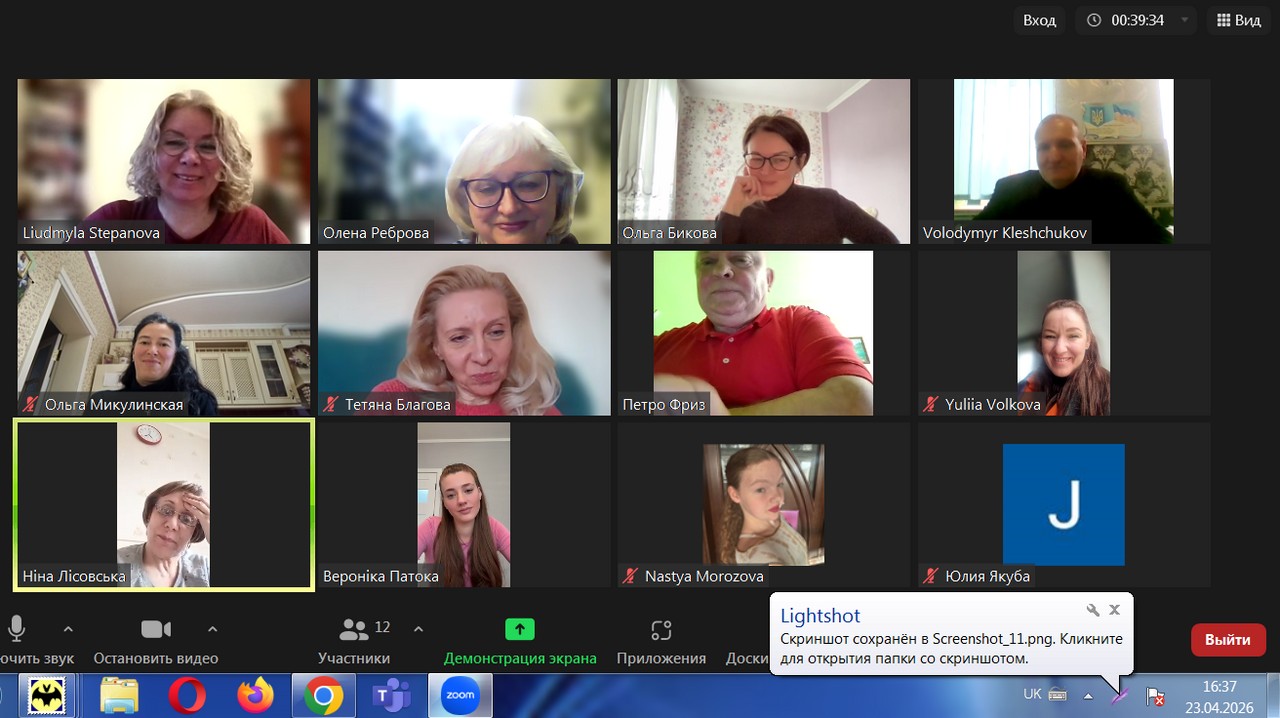The image size is (1280, 718).
Task: Click the Lightshot notification wrench settings icon
Action: tap(1093, 610)
